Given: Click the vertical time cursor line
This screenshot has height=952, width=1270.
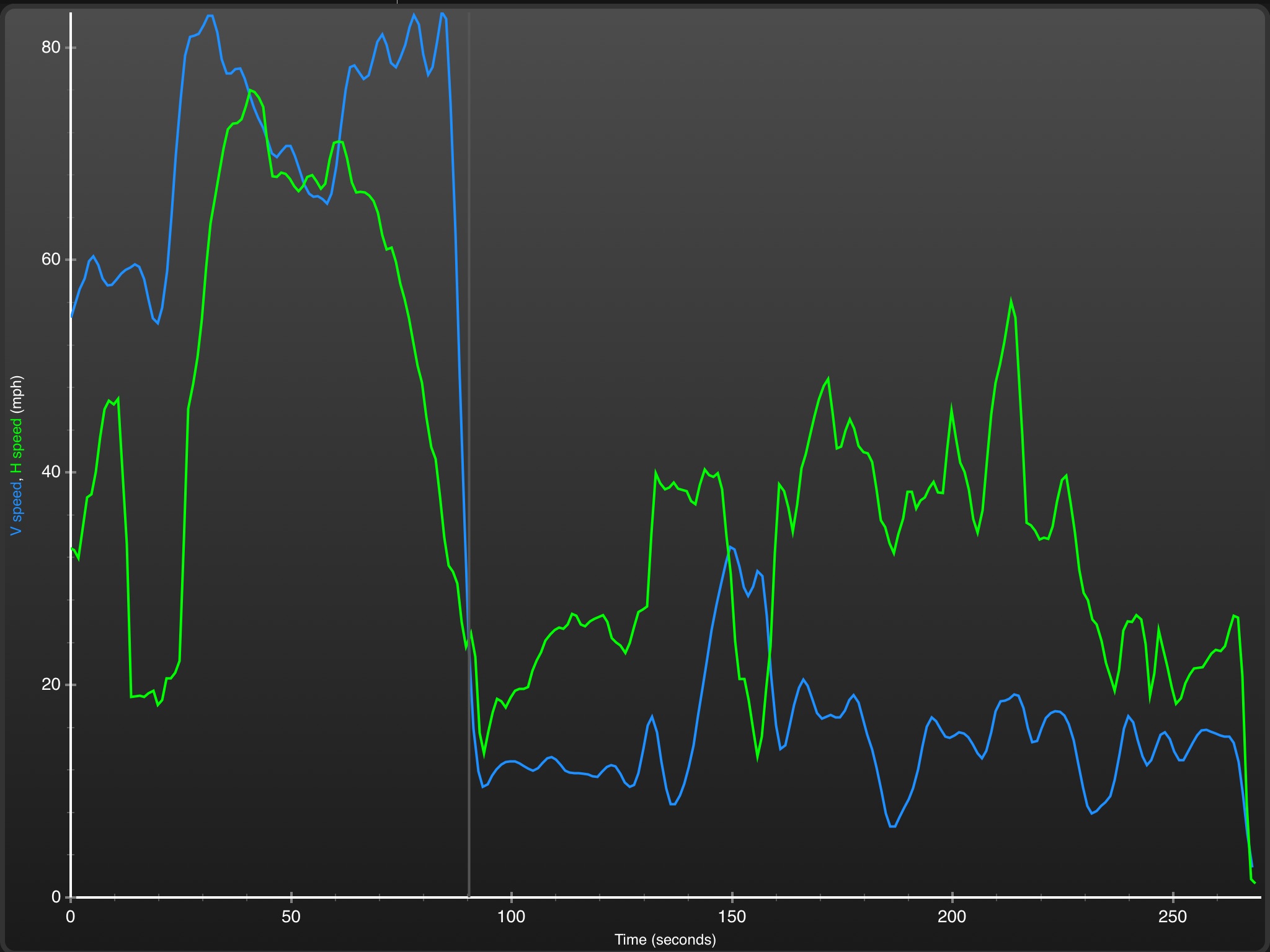Looking at the screenshot, I should pyautogui.click(x=469, y=454).
